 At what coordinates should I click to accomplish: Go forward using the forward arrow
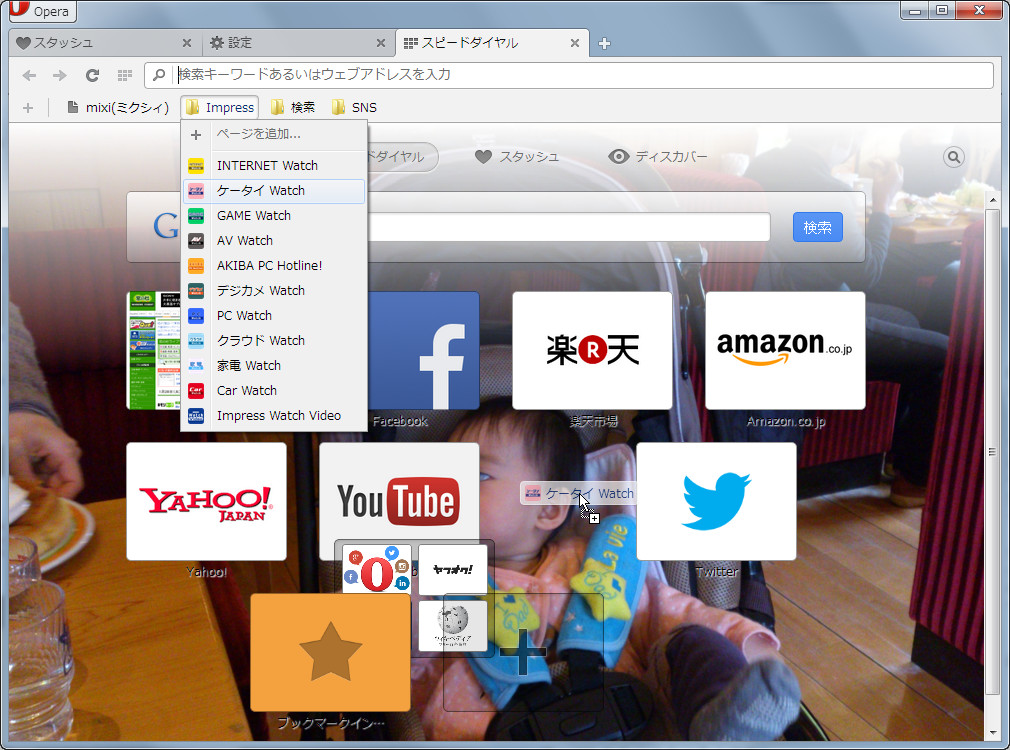[x=60, y=75]
